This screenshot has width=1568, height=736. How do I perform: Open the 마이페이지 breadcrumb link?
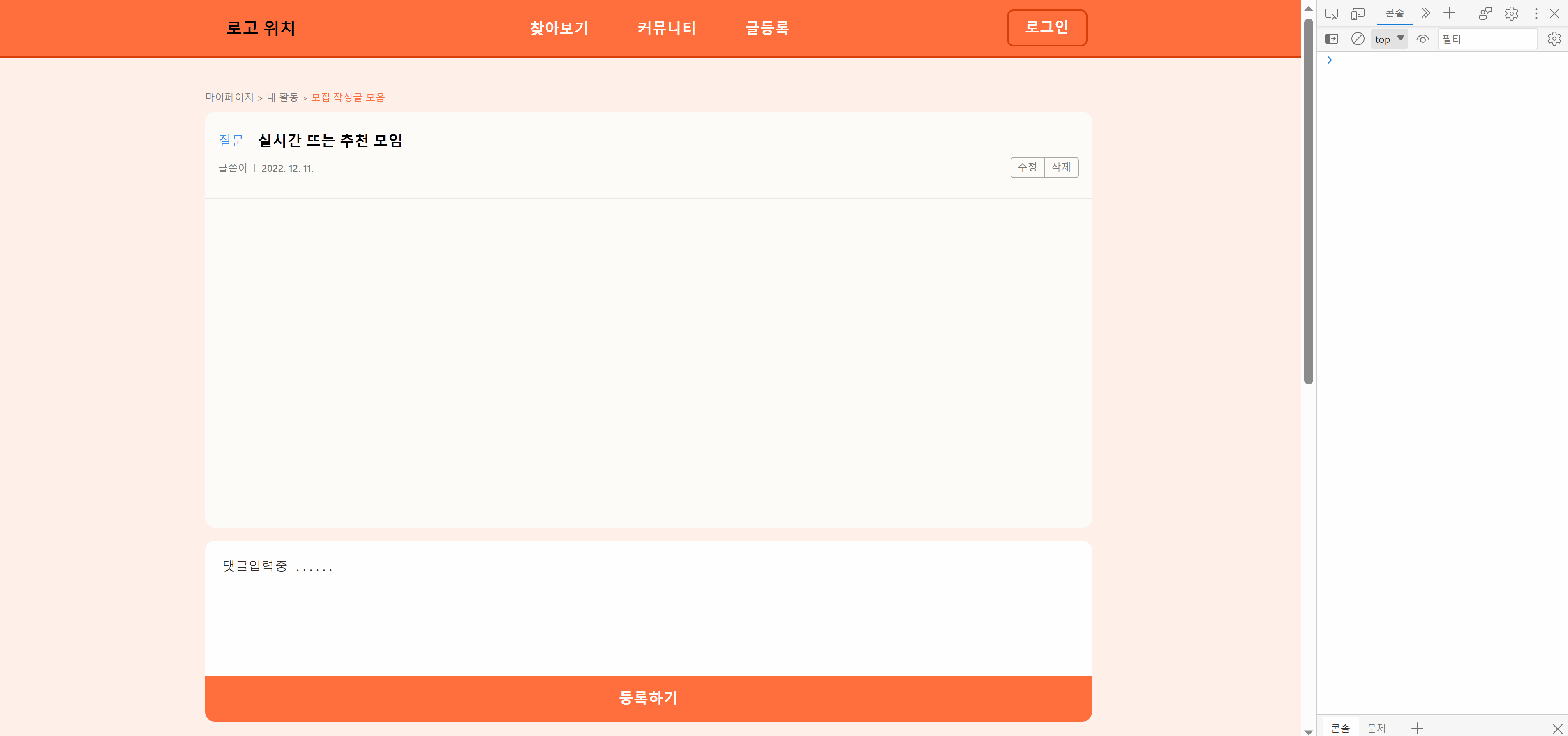229,97
